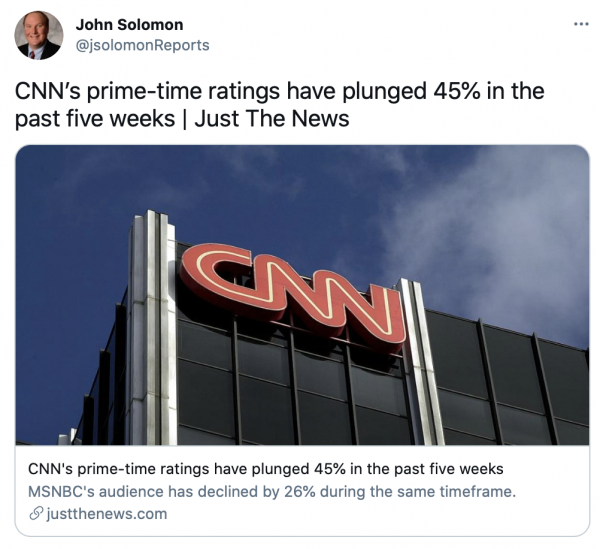Click the white pillar left of CNN logo

click(x=153, y=320)
